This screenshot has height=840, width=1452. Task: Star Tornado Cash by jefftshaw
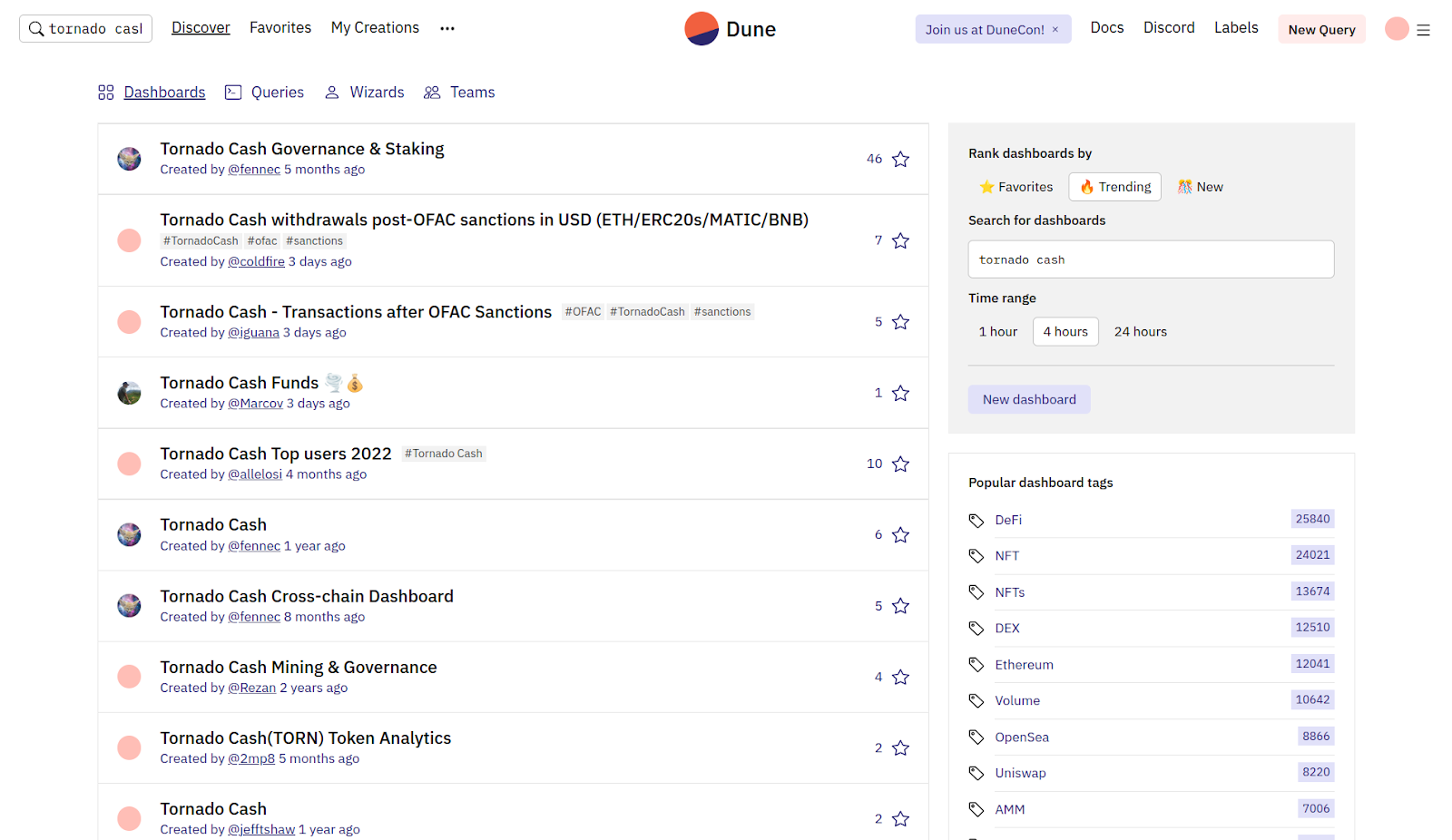click(x=900, y=818)
